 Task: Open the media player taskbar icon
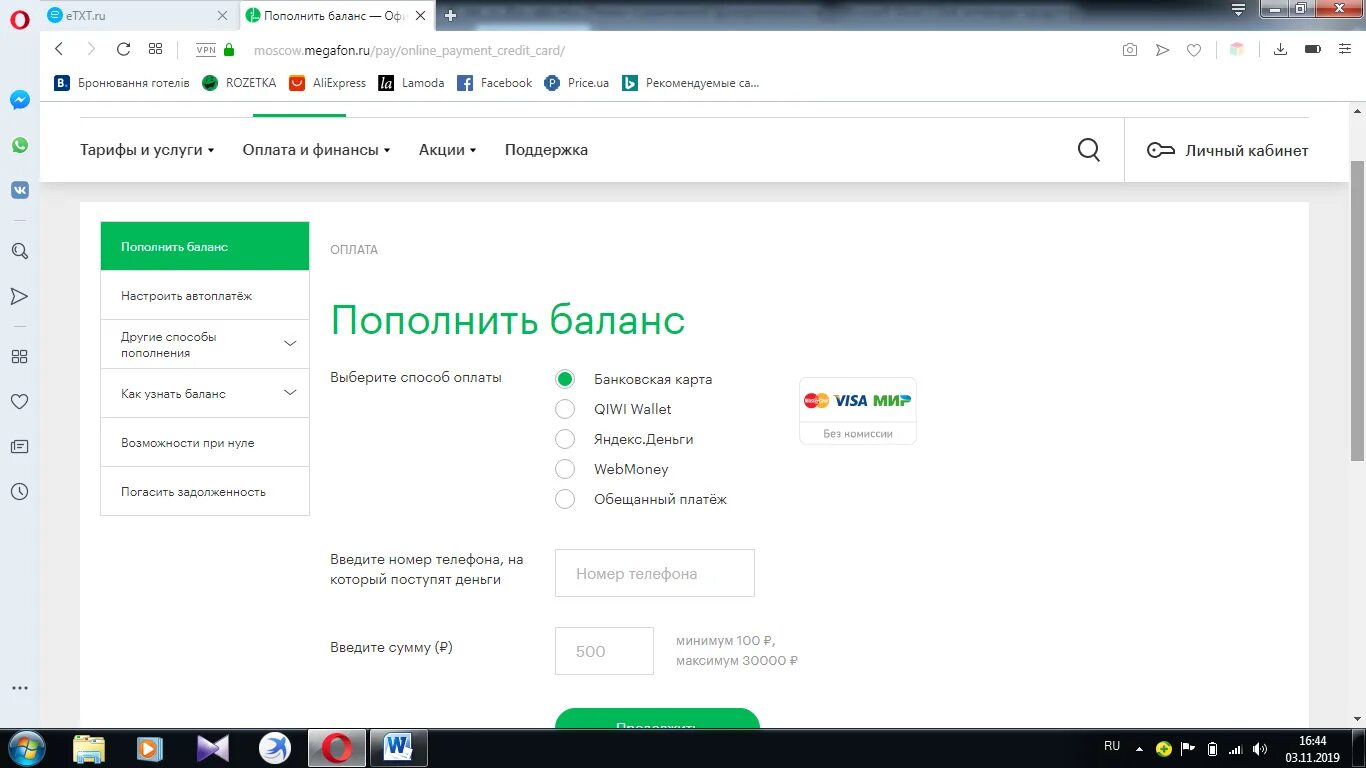click(150, 748)
